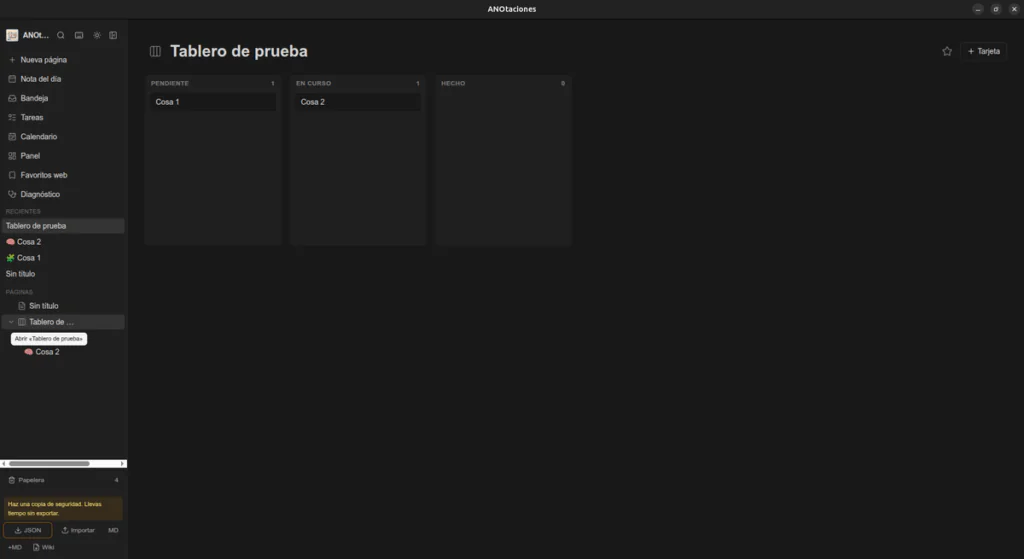
Task: Close the ANOtaciones window
Action: pos(1014,9)
